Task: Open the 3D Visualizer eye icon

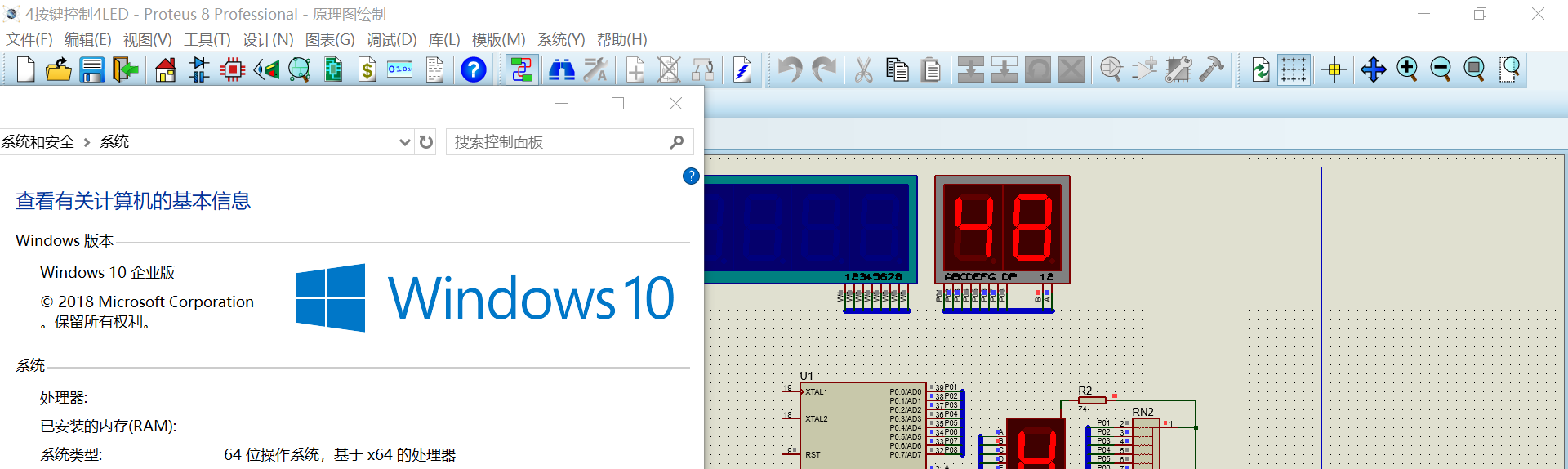Action: pos(266,70)
